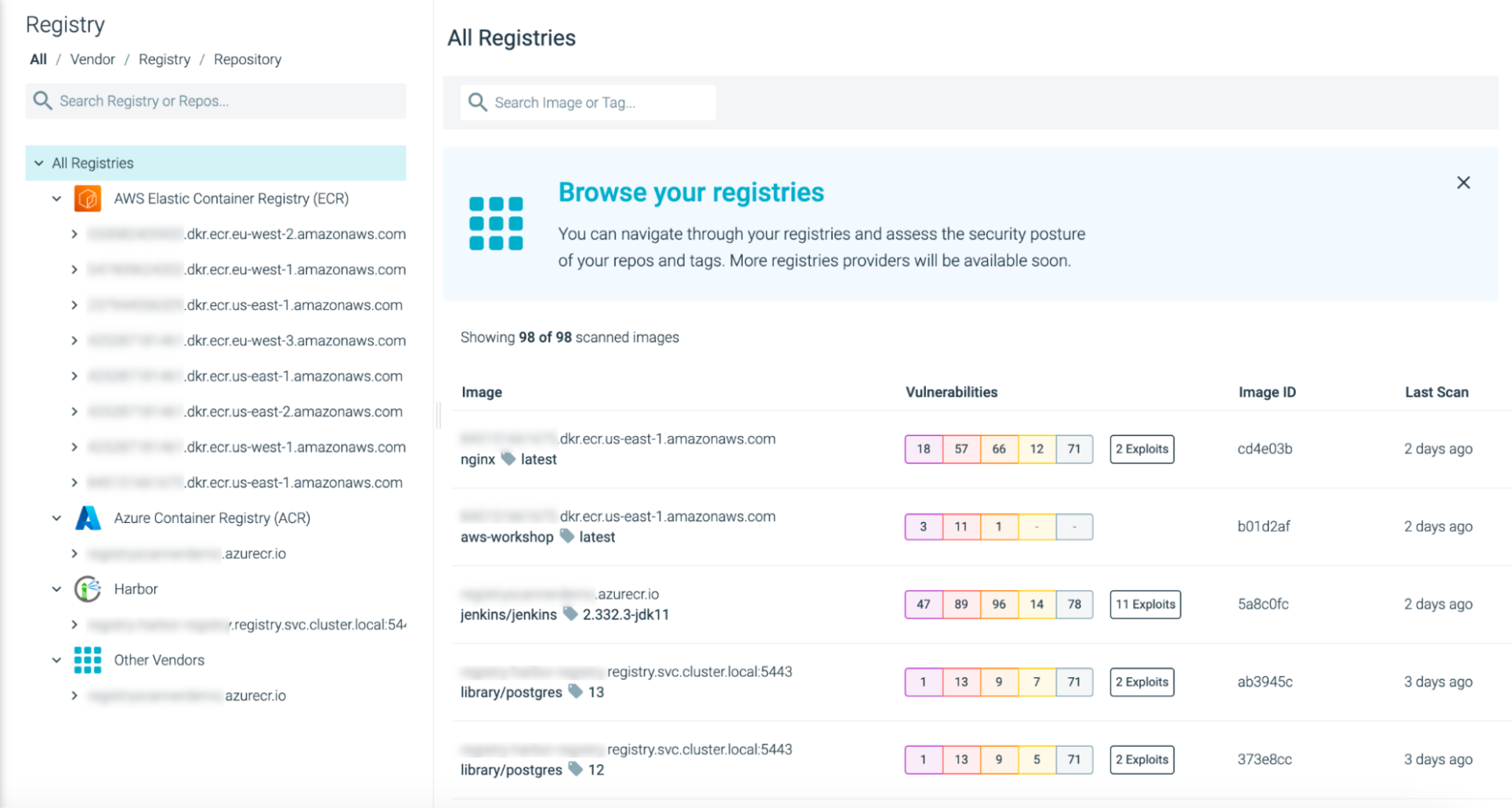Click the Search Image or Tag field

point(588,102)
